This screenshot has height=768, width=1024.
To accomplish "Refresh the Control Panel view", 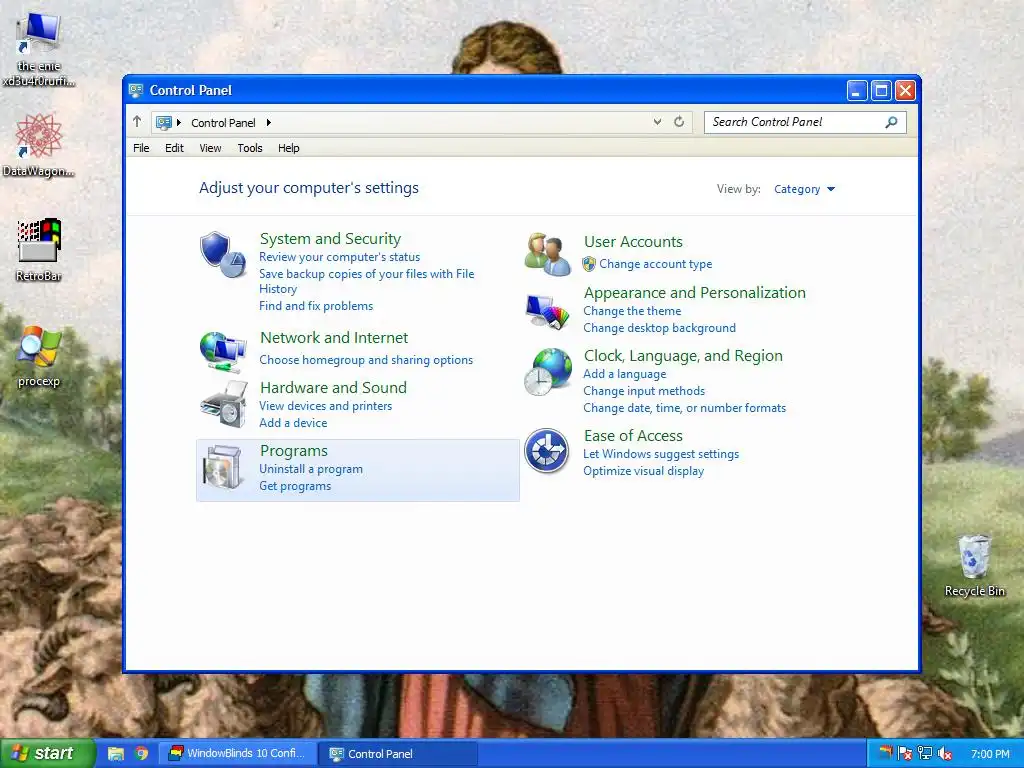I will pos(679,121).
